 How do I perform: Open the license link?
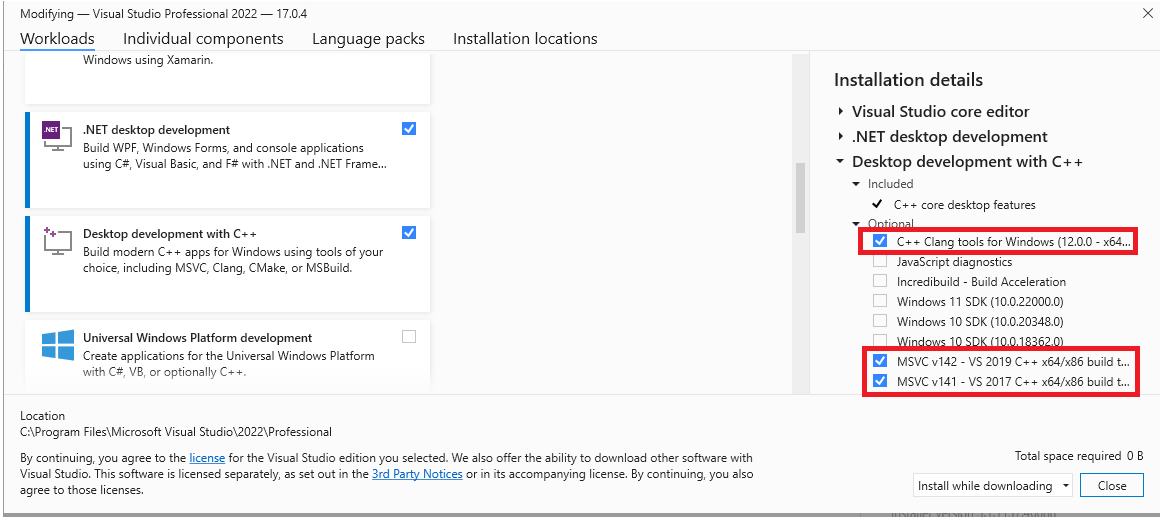coord(207,458)
